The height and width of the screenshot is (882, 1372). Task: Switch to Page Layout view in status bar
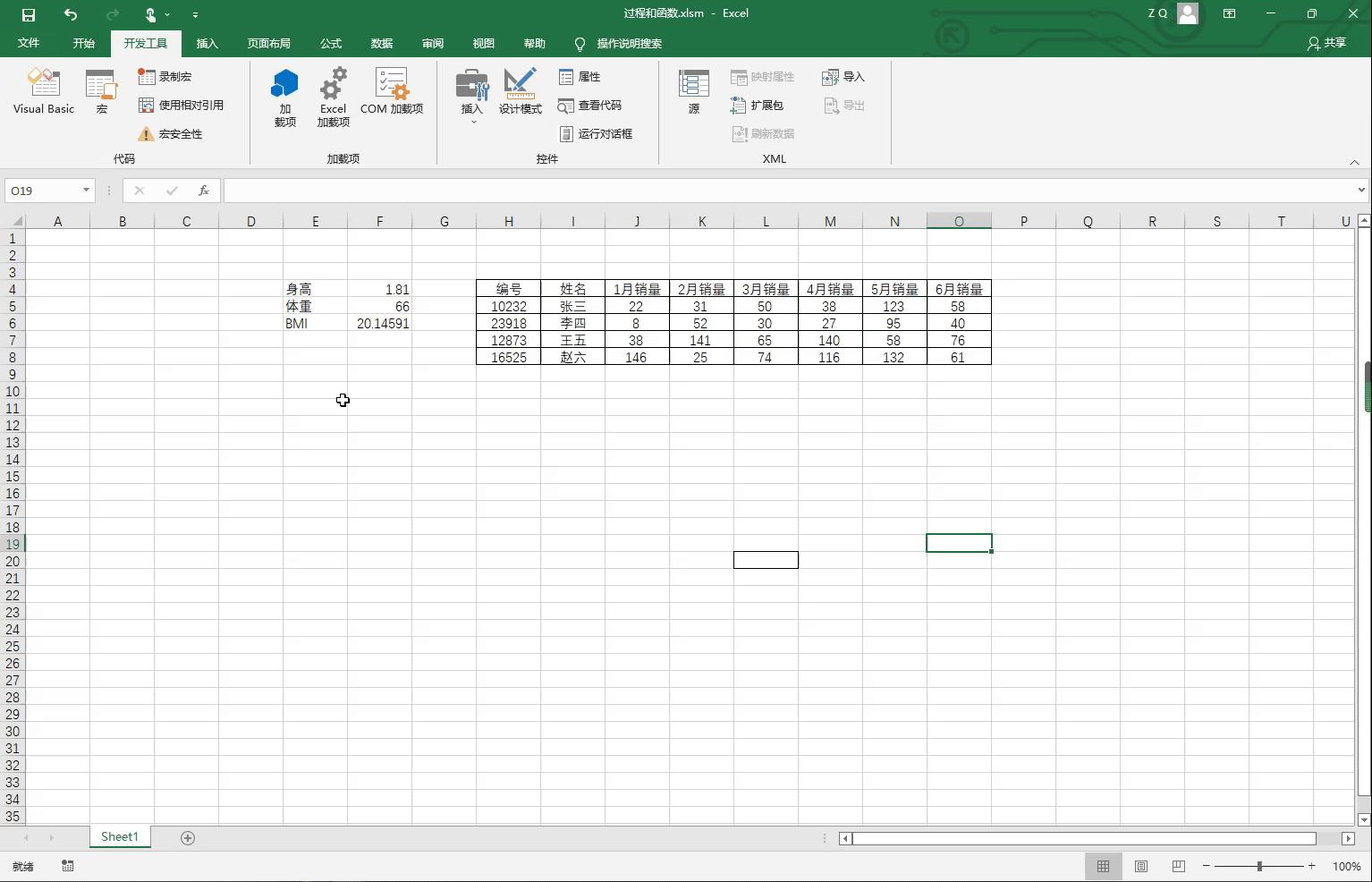1141,866
